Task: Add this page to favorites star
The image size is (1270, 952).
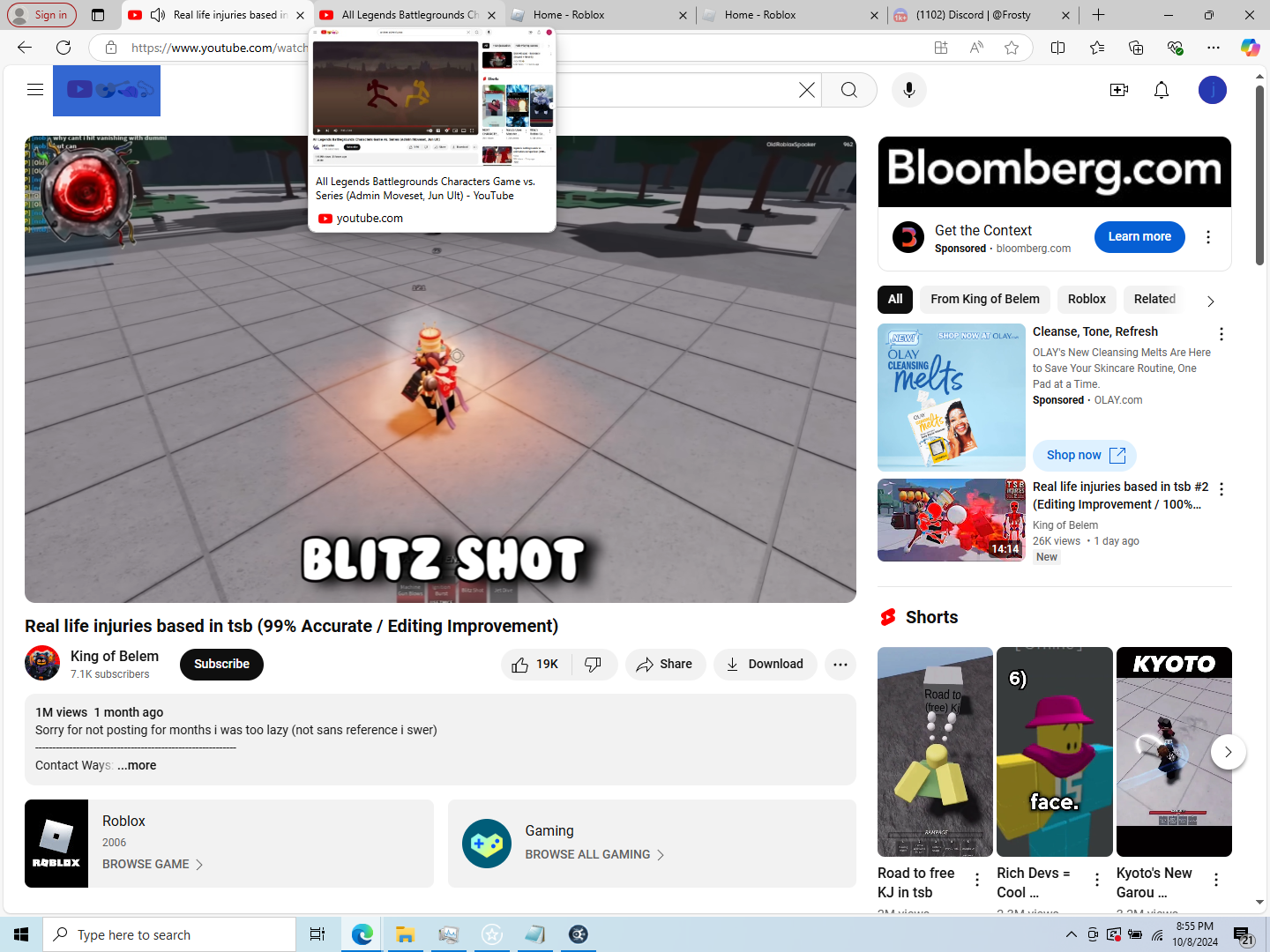Action: pos(1012,48)
